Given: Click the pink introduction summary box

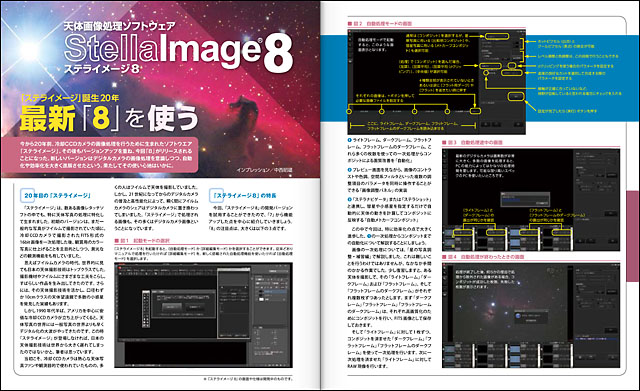Looking at the screenshot, I should tap(100, 155).
